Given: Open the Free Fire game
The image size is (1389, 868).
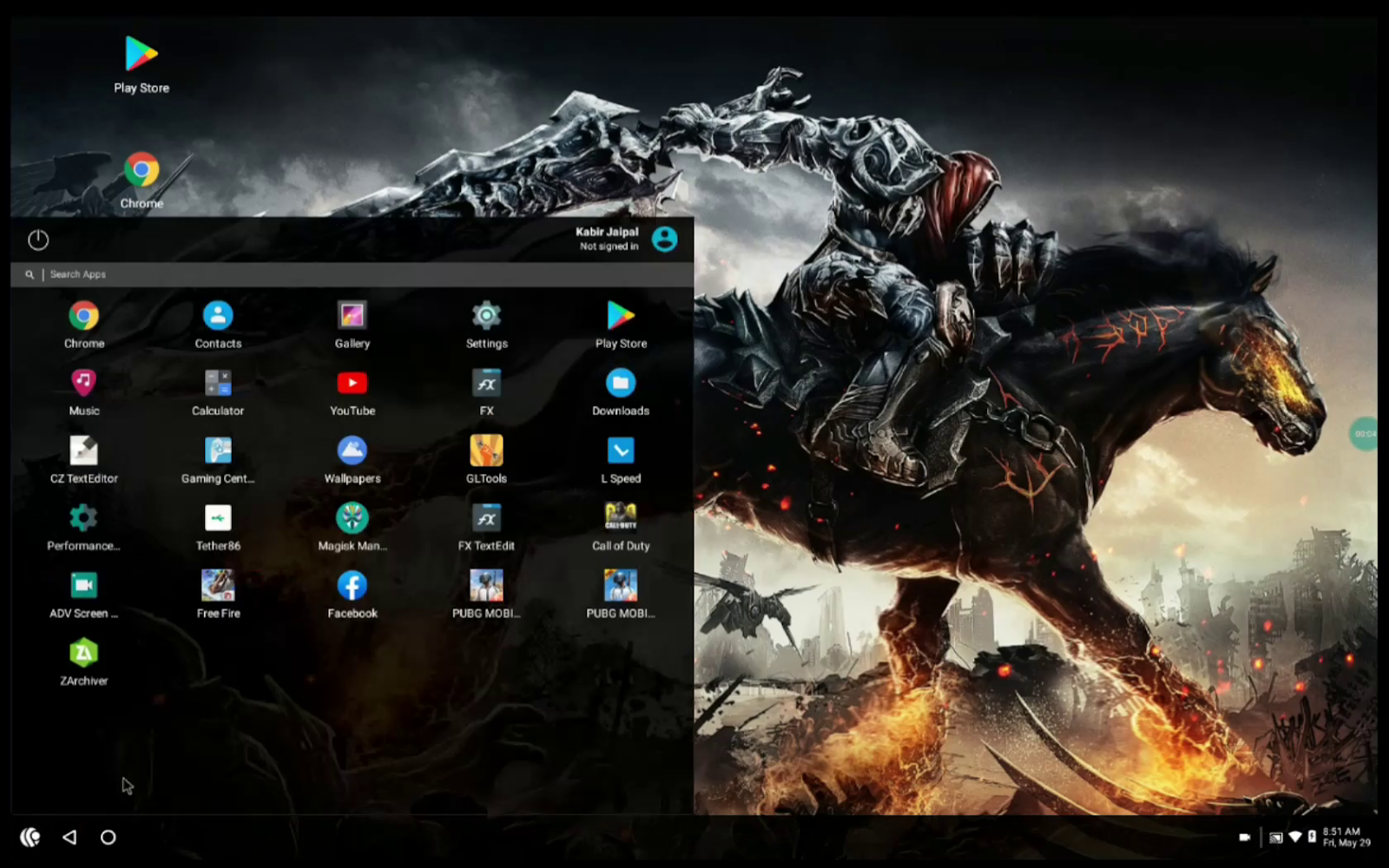Looking at the screenshot, I should pos(218,595).
